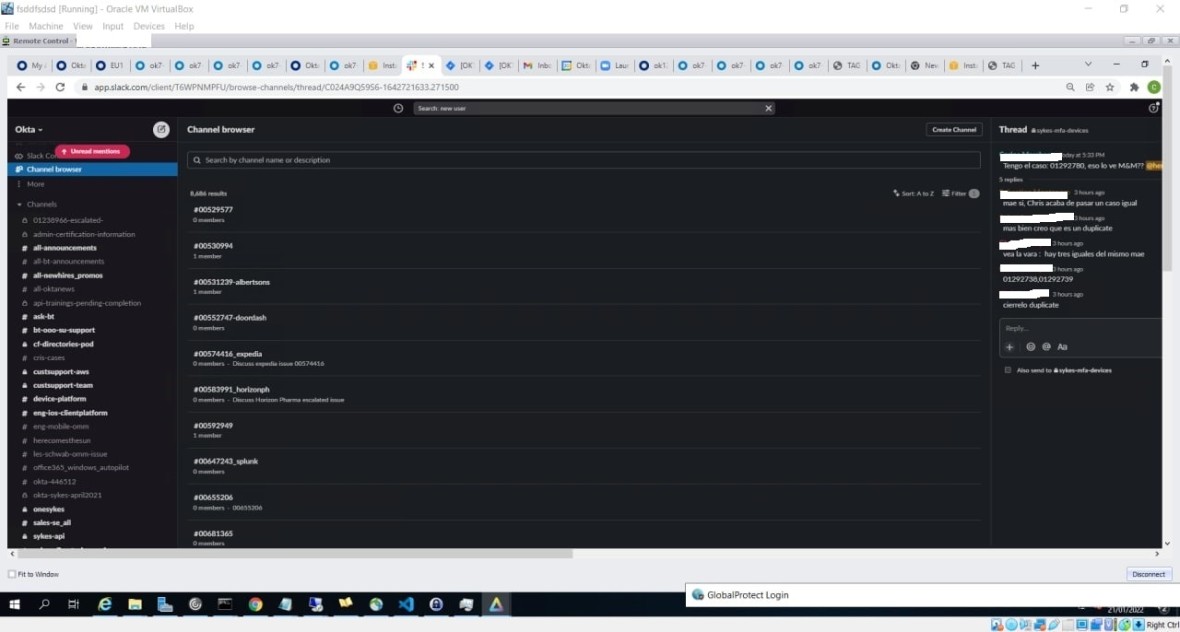Open ask-bt channel in sidebar
Viewport: 1180px width, 632px height.
pyautogui.click(x=44, y=317)
